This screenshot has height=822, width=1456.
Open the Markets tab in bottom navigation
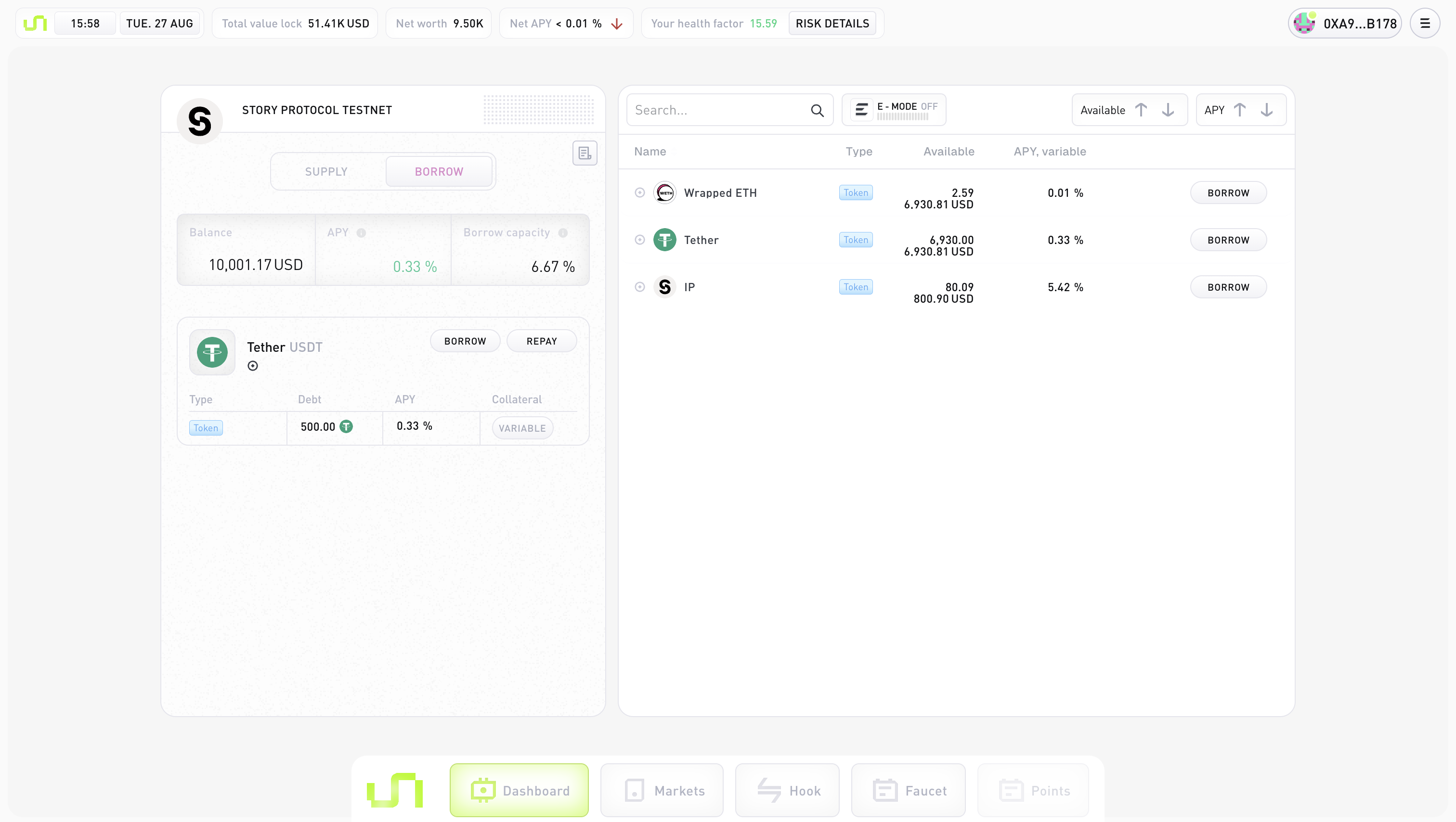[x=662, y=790]
